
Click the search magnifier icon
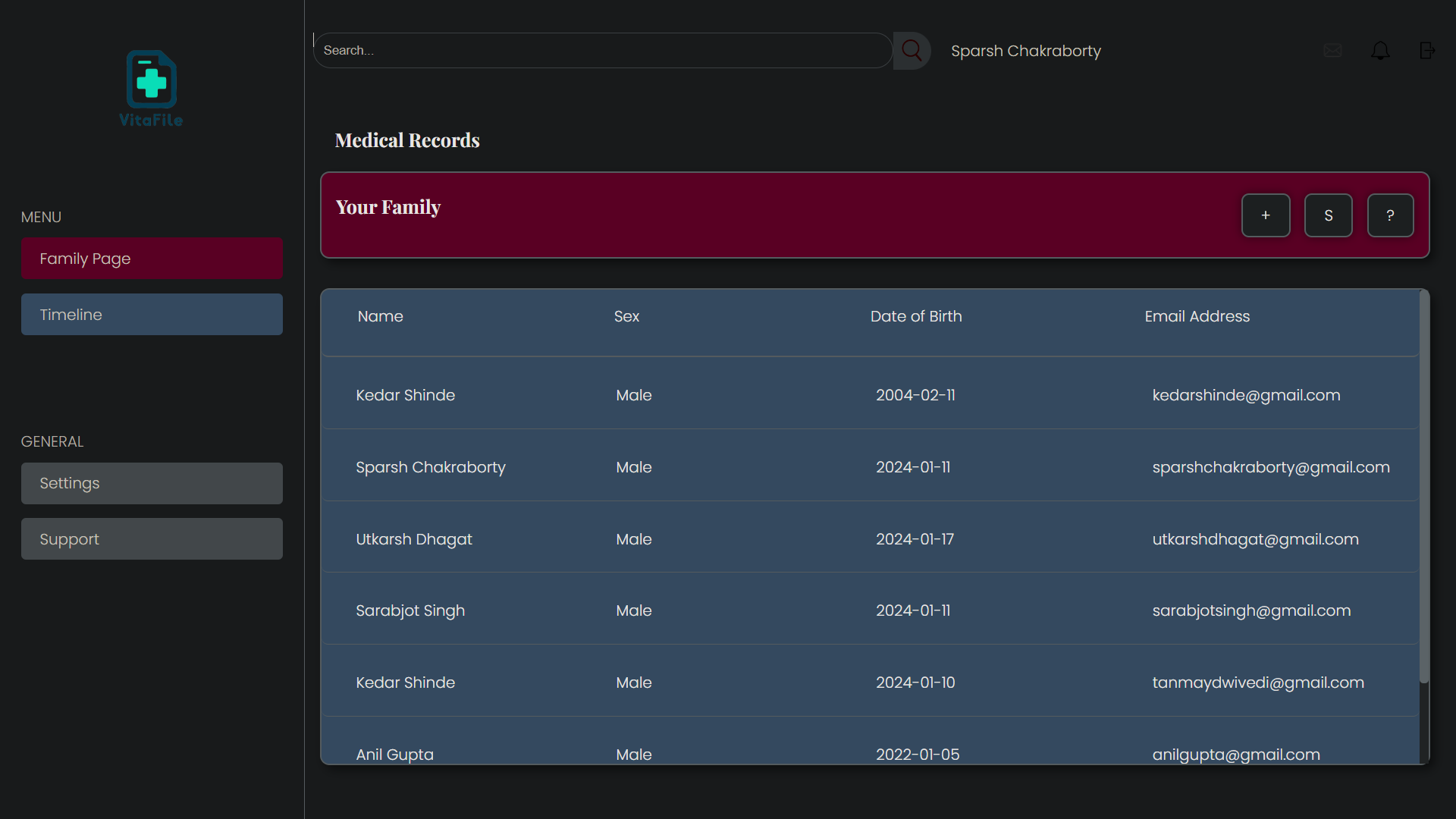pos(912,51)
